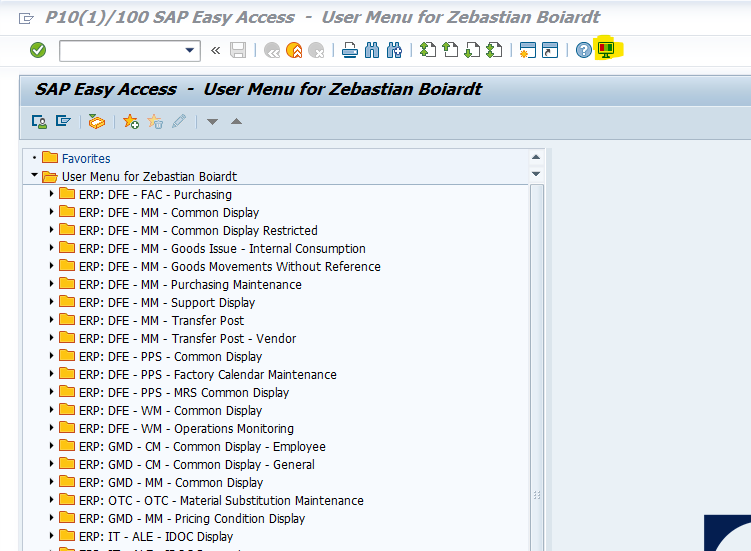Click the User Menu icon
The width and height of the screenshot is (751, 551).
coord(39,122)
